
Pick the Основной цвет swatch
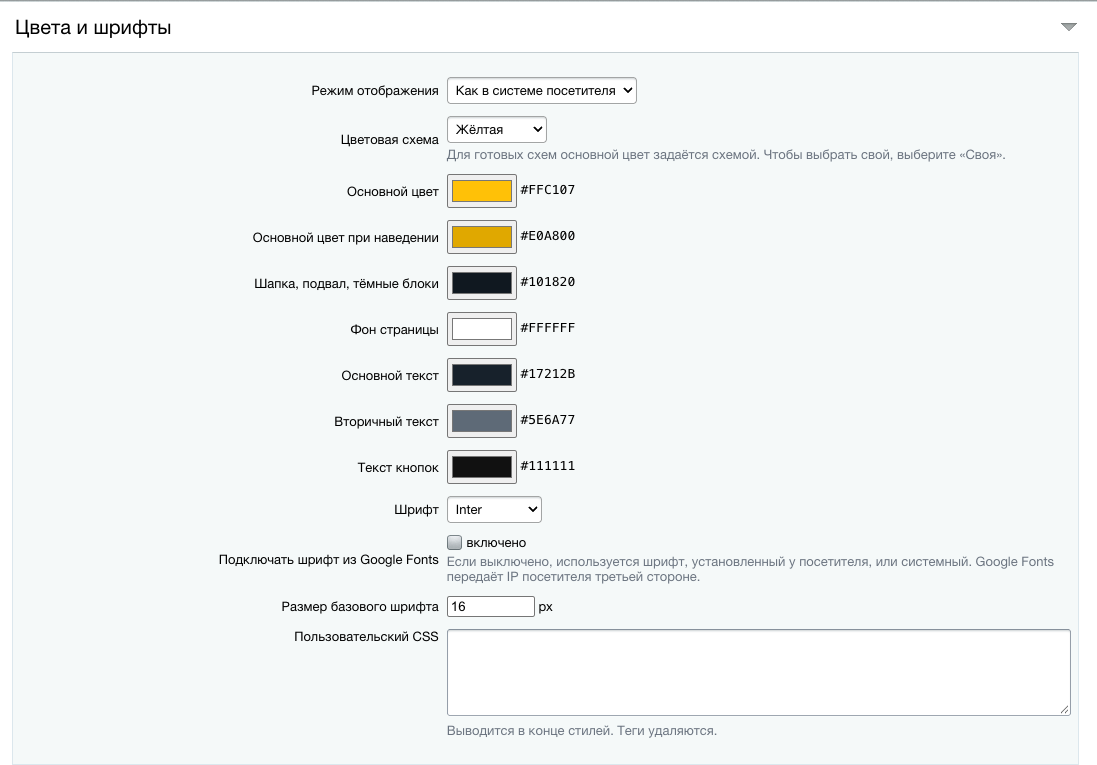[x=481, y=191]
